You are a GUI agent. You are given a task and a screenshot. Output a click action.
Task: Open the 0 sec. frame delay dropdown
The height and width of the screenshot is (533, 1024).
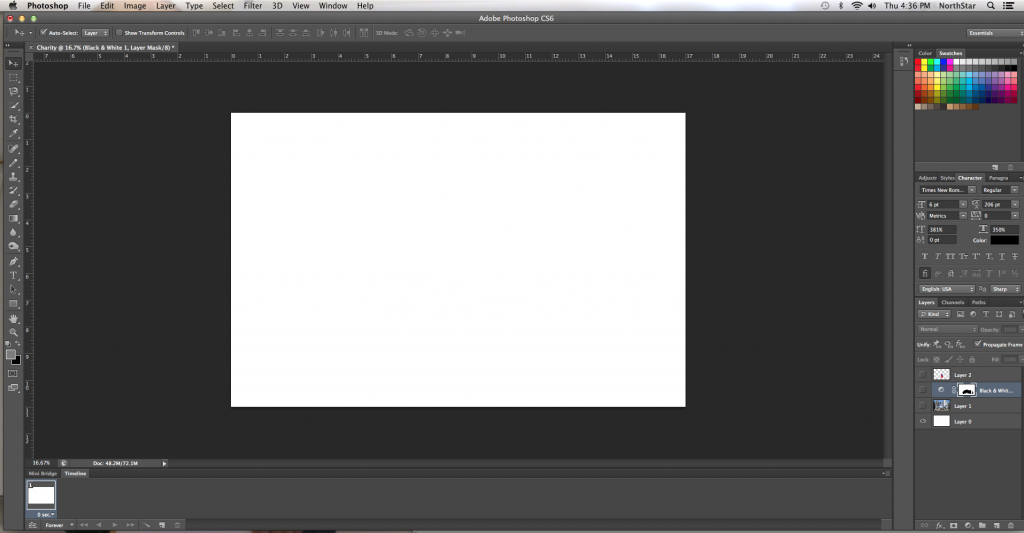click(44, 515)
